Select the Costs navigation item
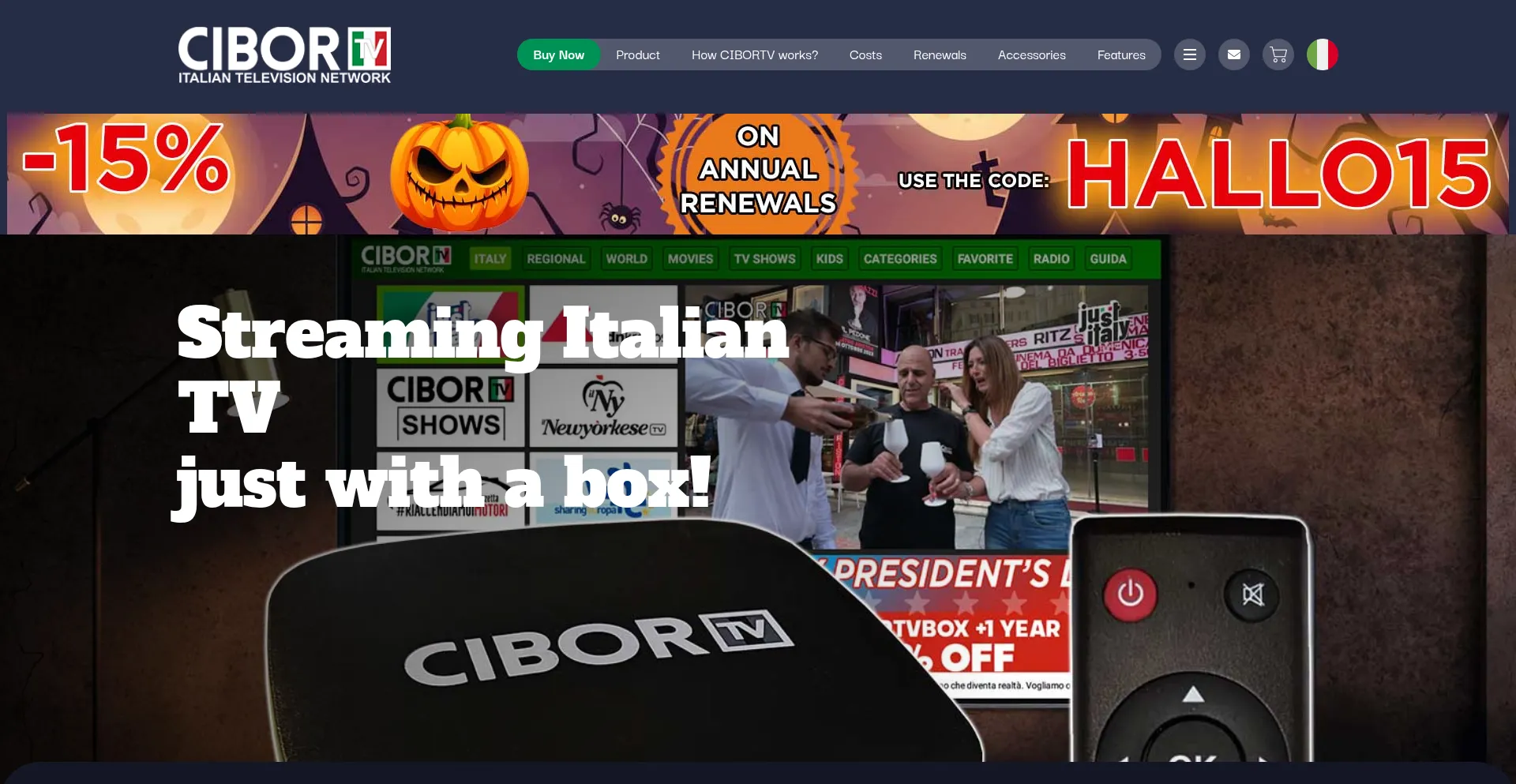This screenshot has width=1516, height=784. [x=865, y=54]
